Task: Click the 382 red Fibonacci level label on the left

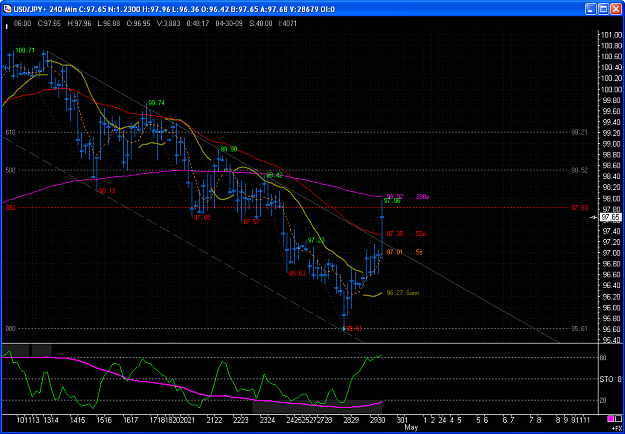Action: pyautogui.click(x=10, y=208)
